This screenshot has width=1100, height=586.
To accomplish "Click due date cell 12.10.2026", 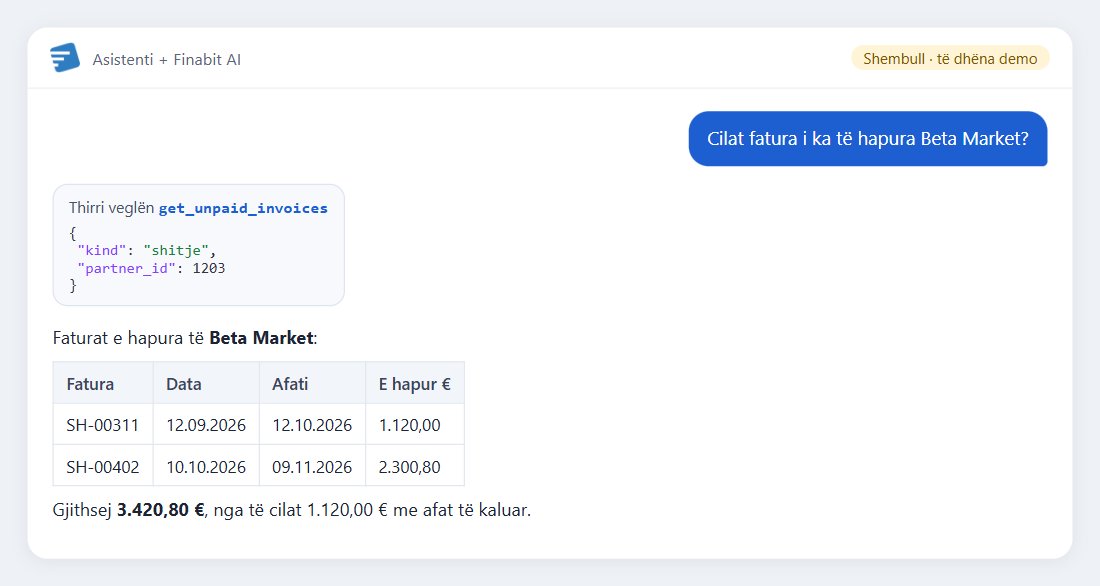I will (x=312, y=425).
